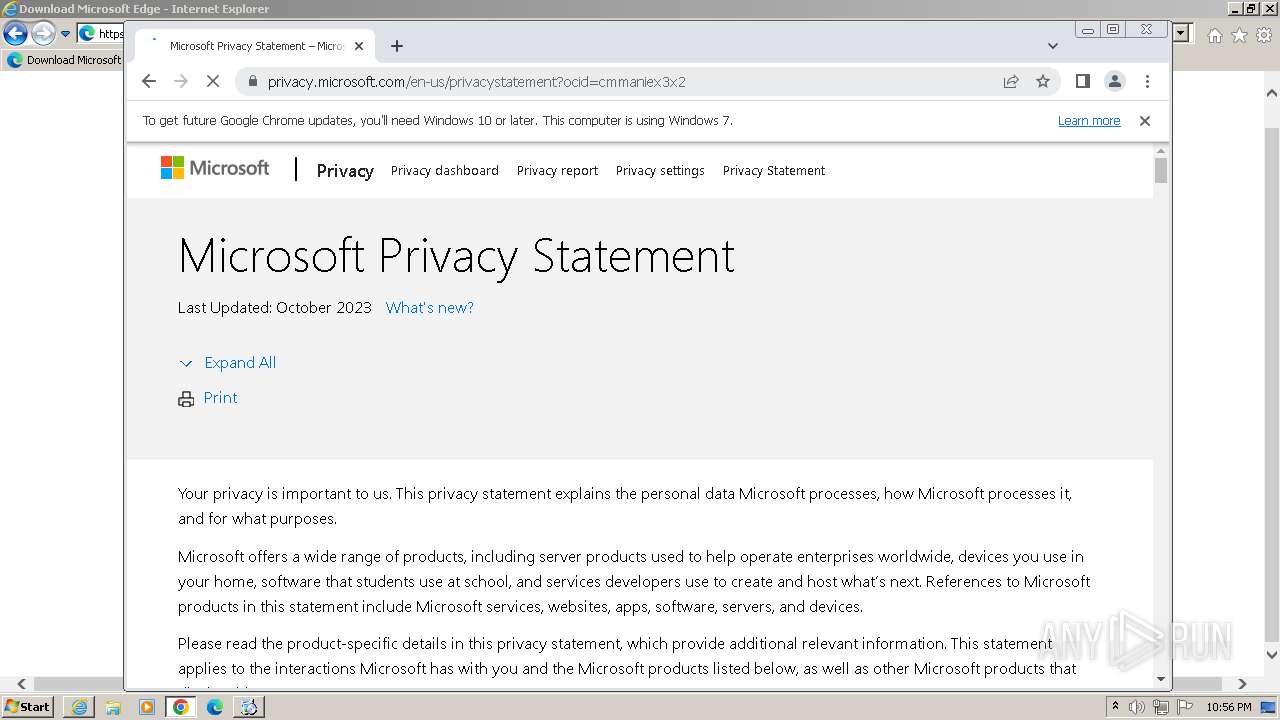
Task: Go back with Chrome's back arrow
Action: pyautogui.click(x=149, y=81)
